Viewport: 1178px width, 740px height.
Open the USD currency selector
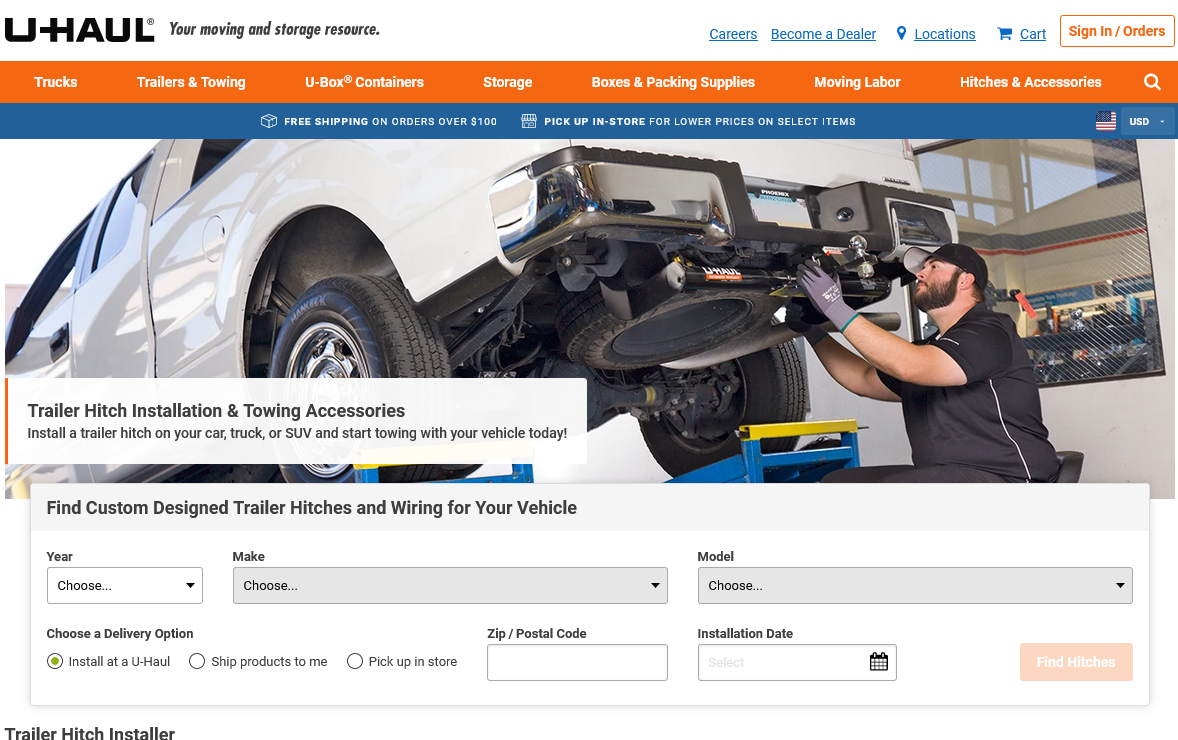(1147, 121)
